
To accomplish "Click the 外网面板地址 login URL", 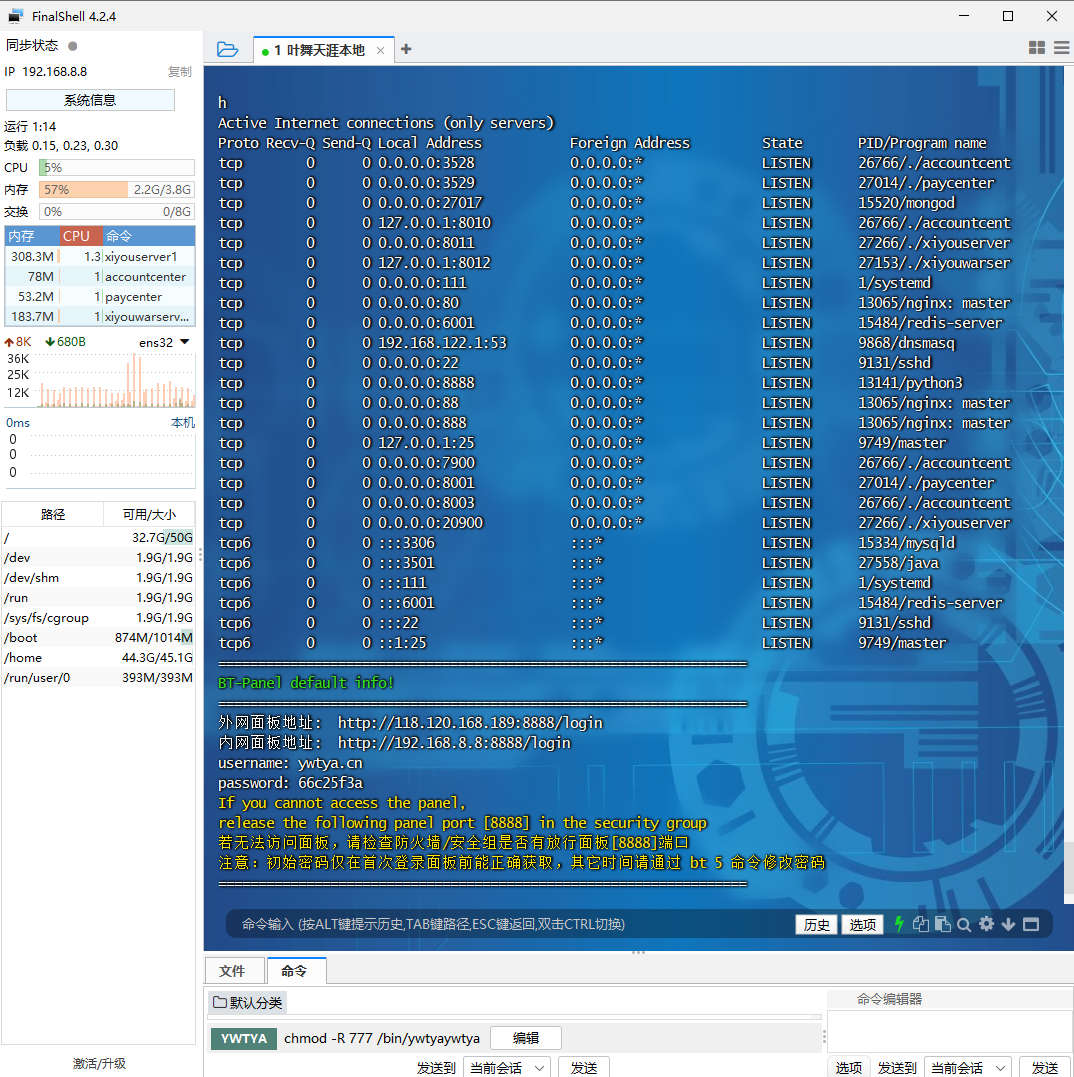I will click(x=470, y=723).
